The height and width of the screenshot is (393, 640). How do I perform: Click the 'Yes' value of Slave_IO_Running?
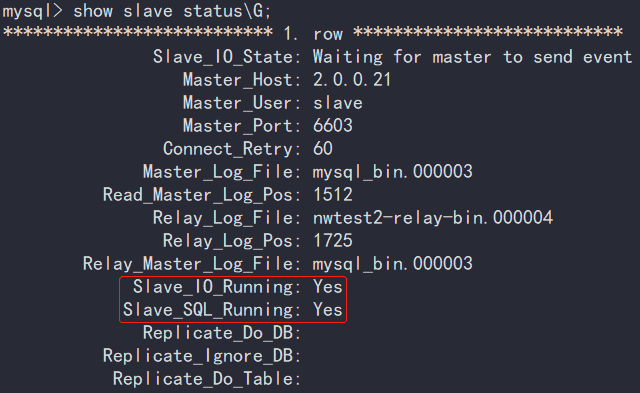pyautogui.click(x=328, y=287)
